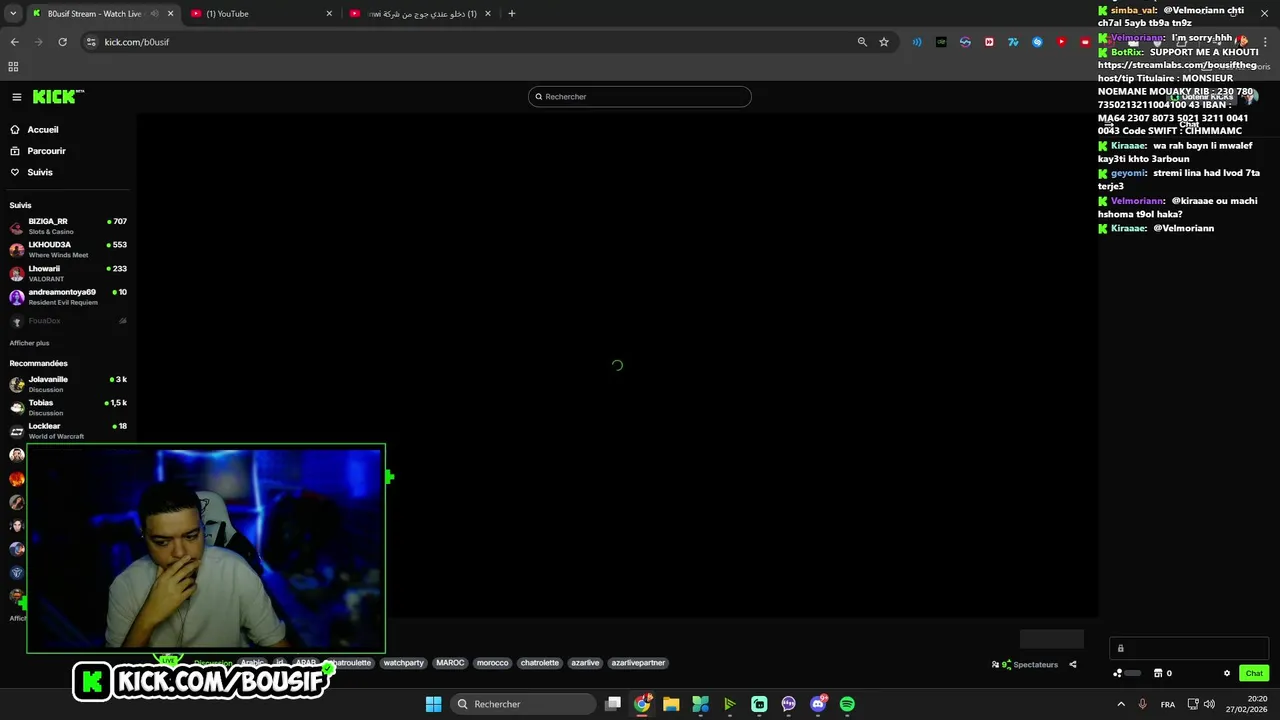Screen dimensions: 1280x720
Task: Click the Spectateurs viewer count
Action: 1025,664
